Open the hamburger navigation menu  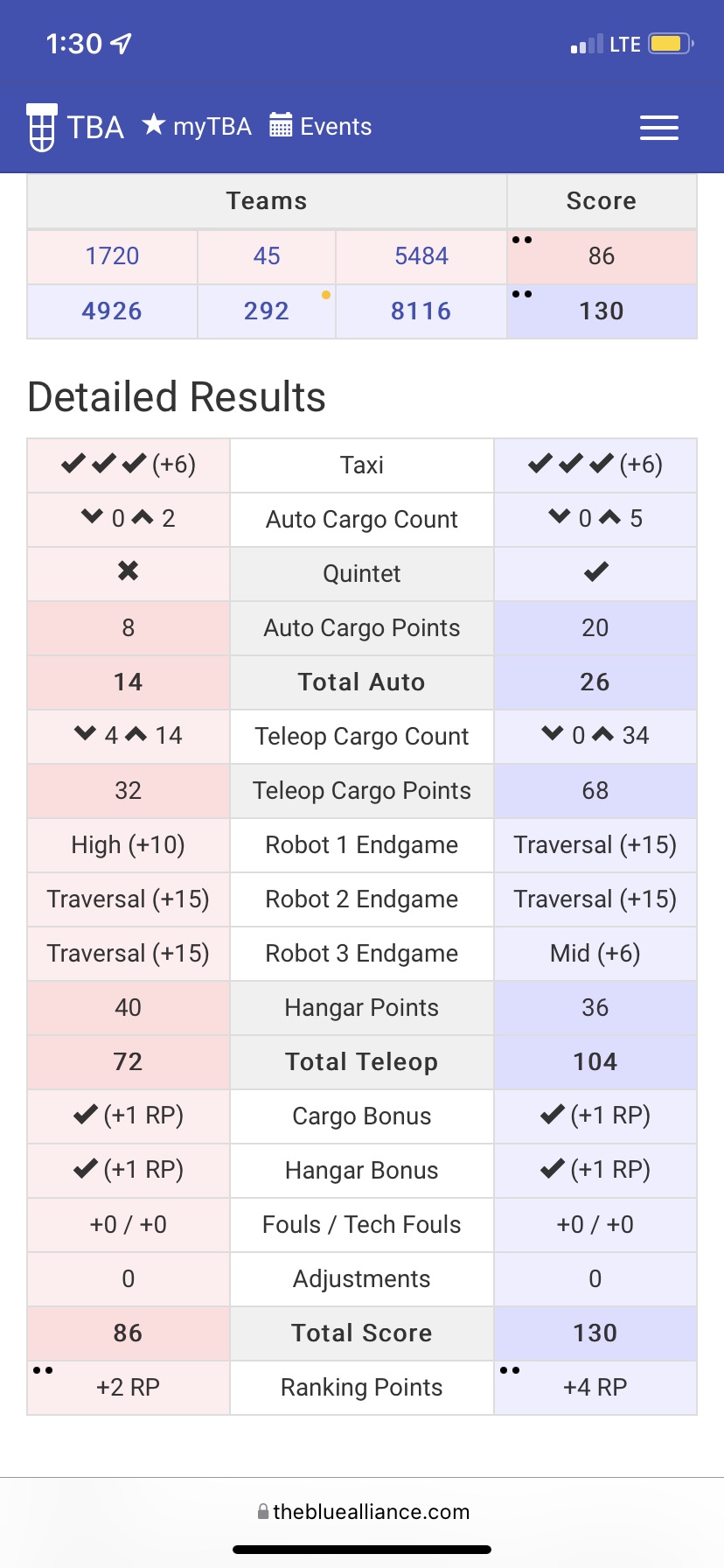(658, 128)
